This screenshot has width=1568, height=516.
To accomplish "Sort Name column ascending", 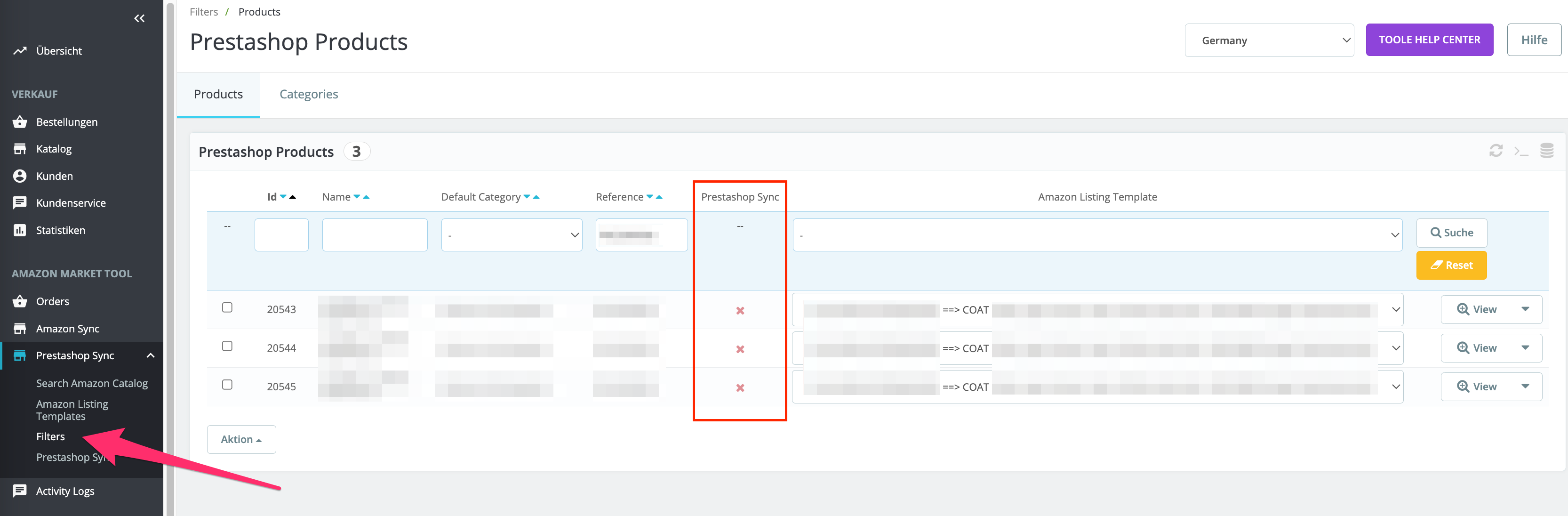I will pos(367,197).
